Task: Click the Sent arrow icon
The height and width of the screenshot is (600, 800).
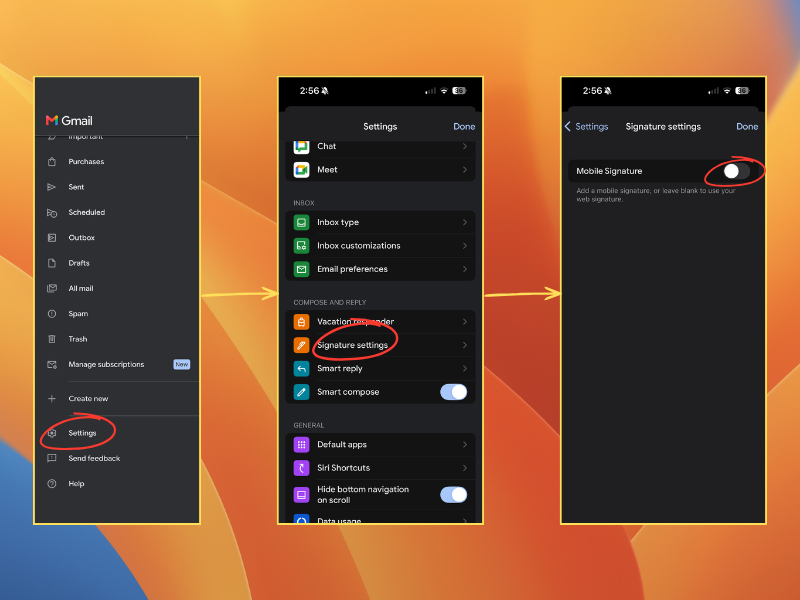Action: 52,187
